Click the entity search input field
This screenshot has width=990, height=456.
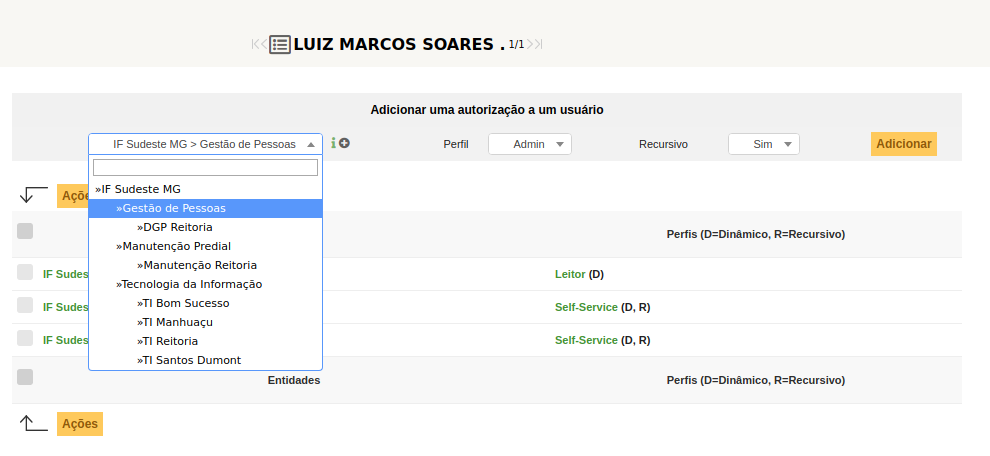[205, 168]
